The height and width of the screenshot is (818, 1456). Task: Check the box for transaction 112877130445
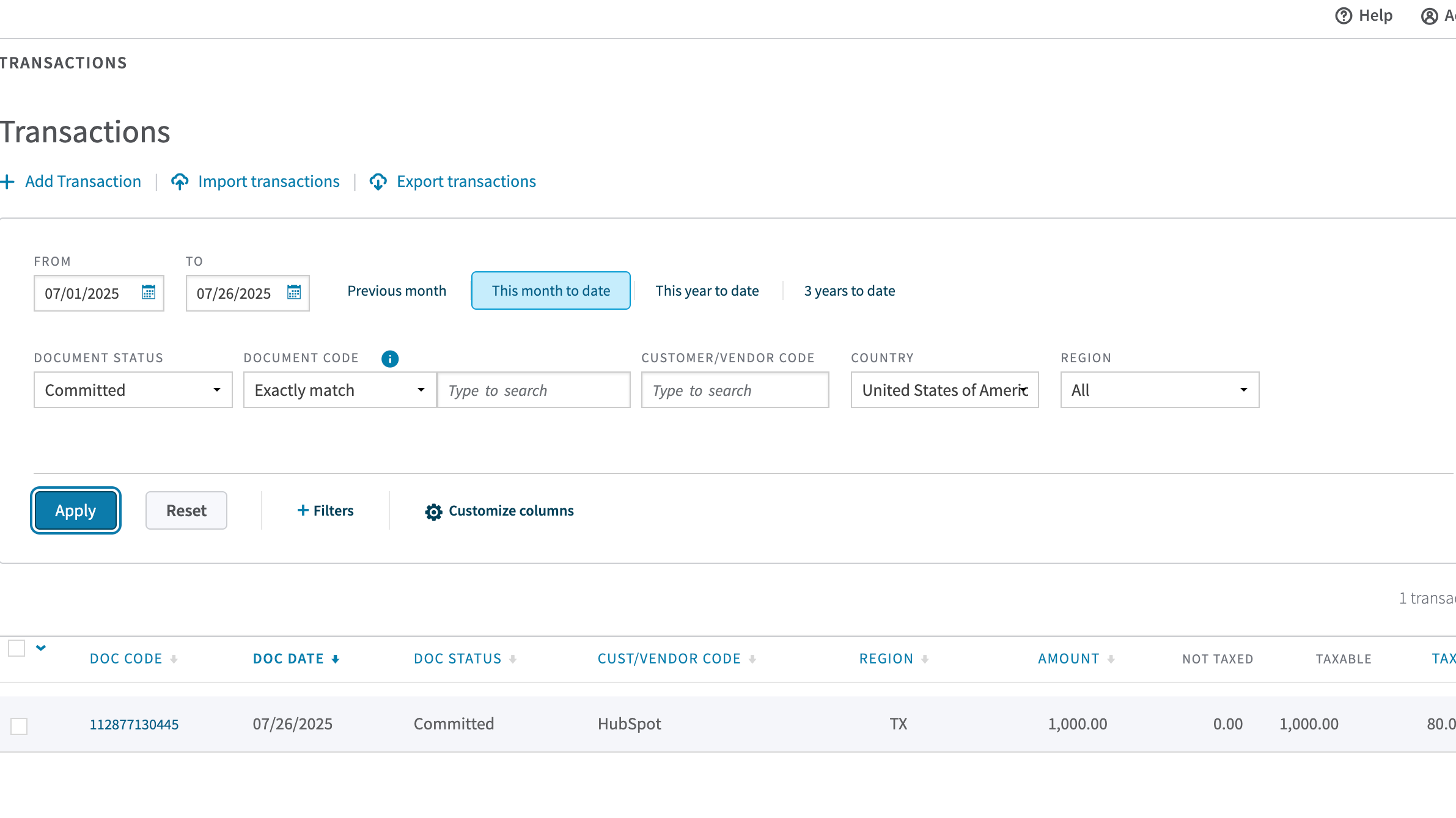pyautogui.click(x=19, y=726)
